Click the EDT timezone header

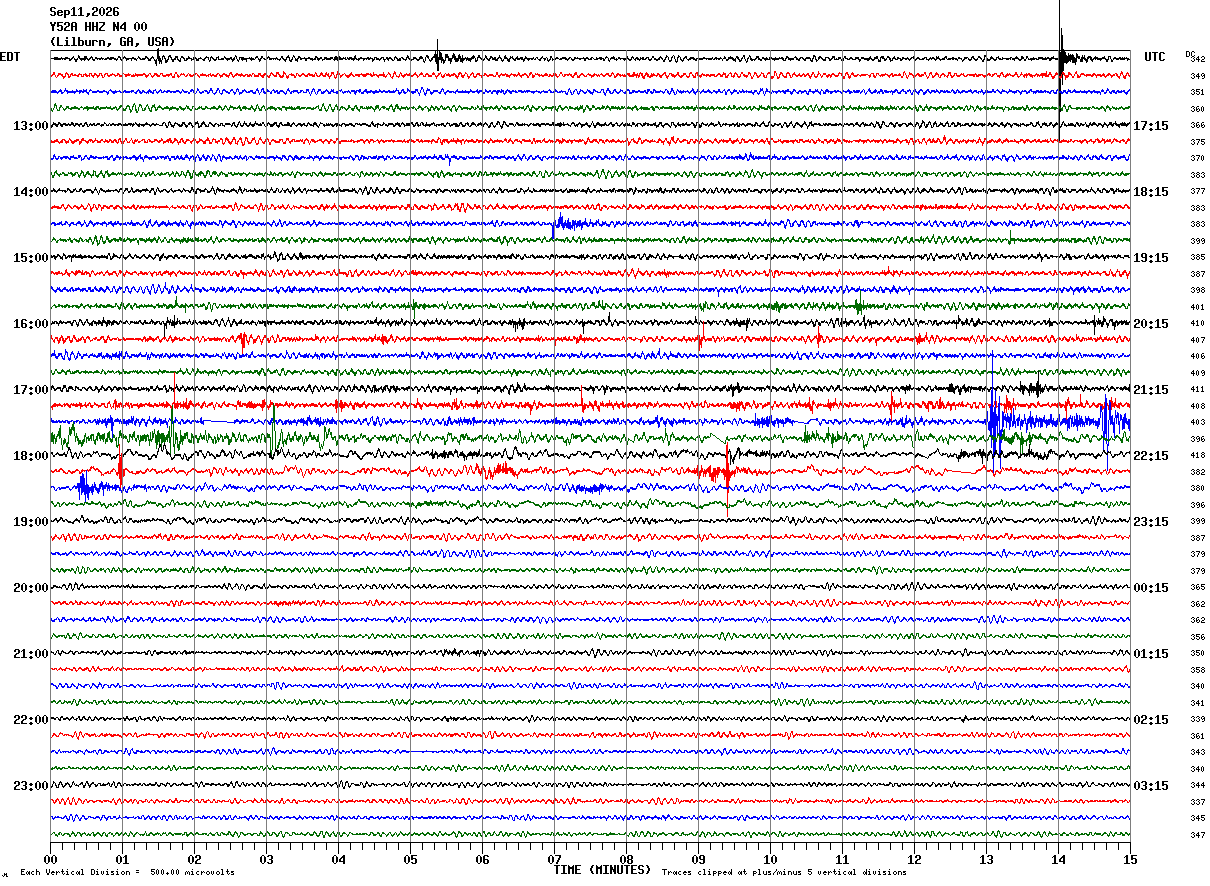(x=10, y=57)
